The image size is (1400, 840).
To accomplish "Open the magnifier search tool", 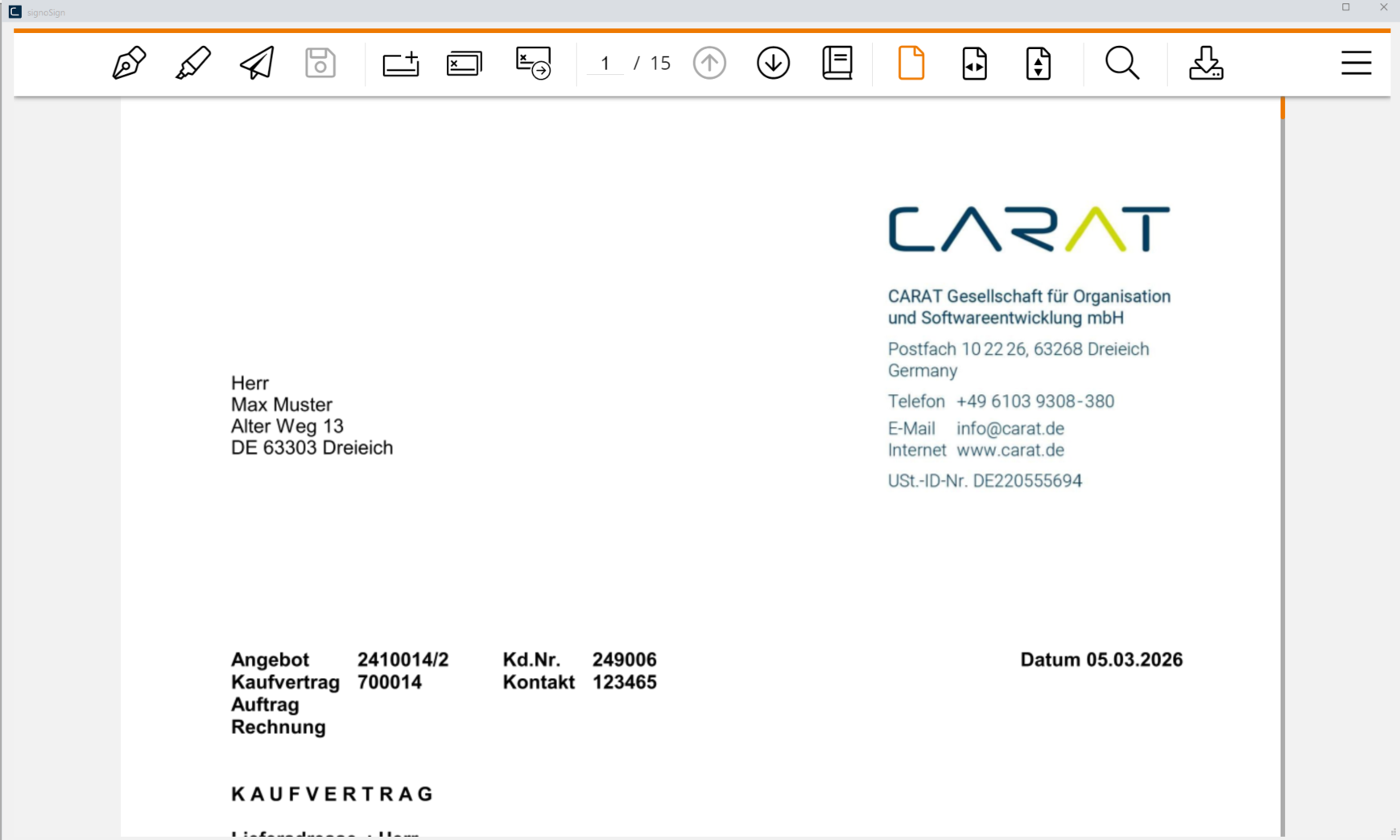I will pos(1122,63).
